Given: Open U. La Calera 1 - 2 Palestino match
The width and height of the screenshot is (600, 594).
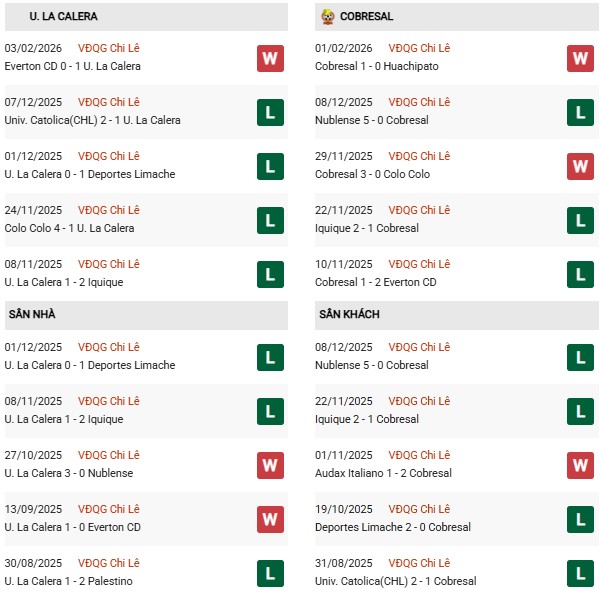Looking at the screenshot, I should click(68, 581).
